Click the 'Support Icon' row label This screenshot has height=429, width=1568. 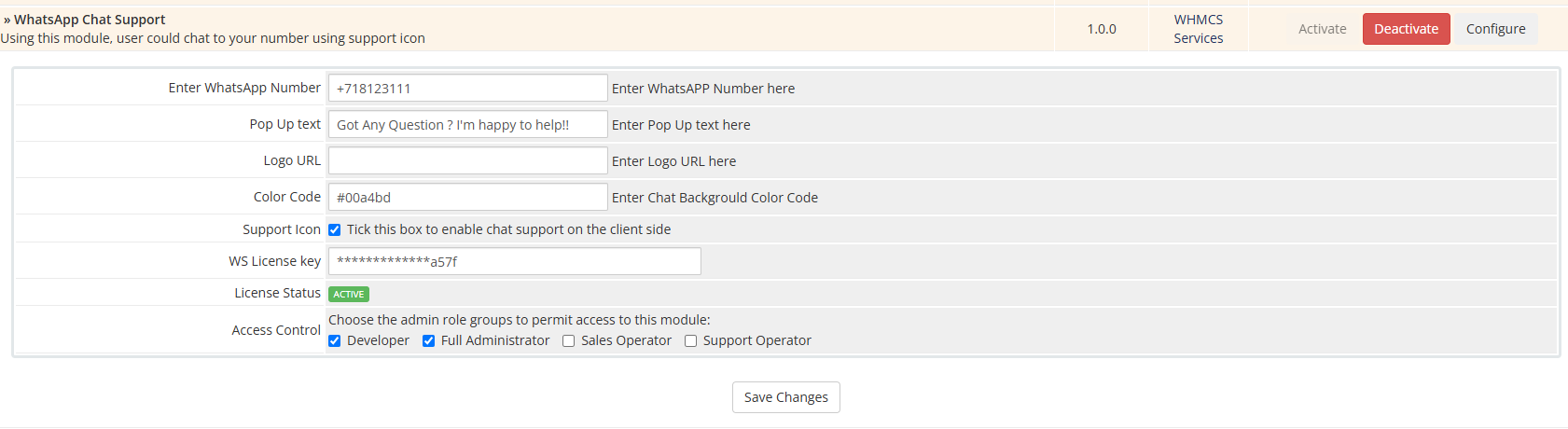coord(282,229)
